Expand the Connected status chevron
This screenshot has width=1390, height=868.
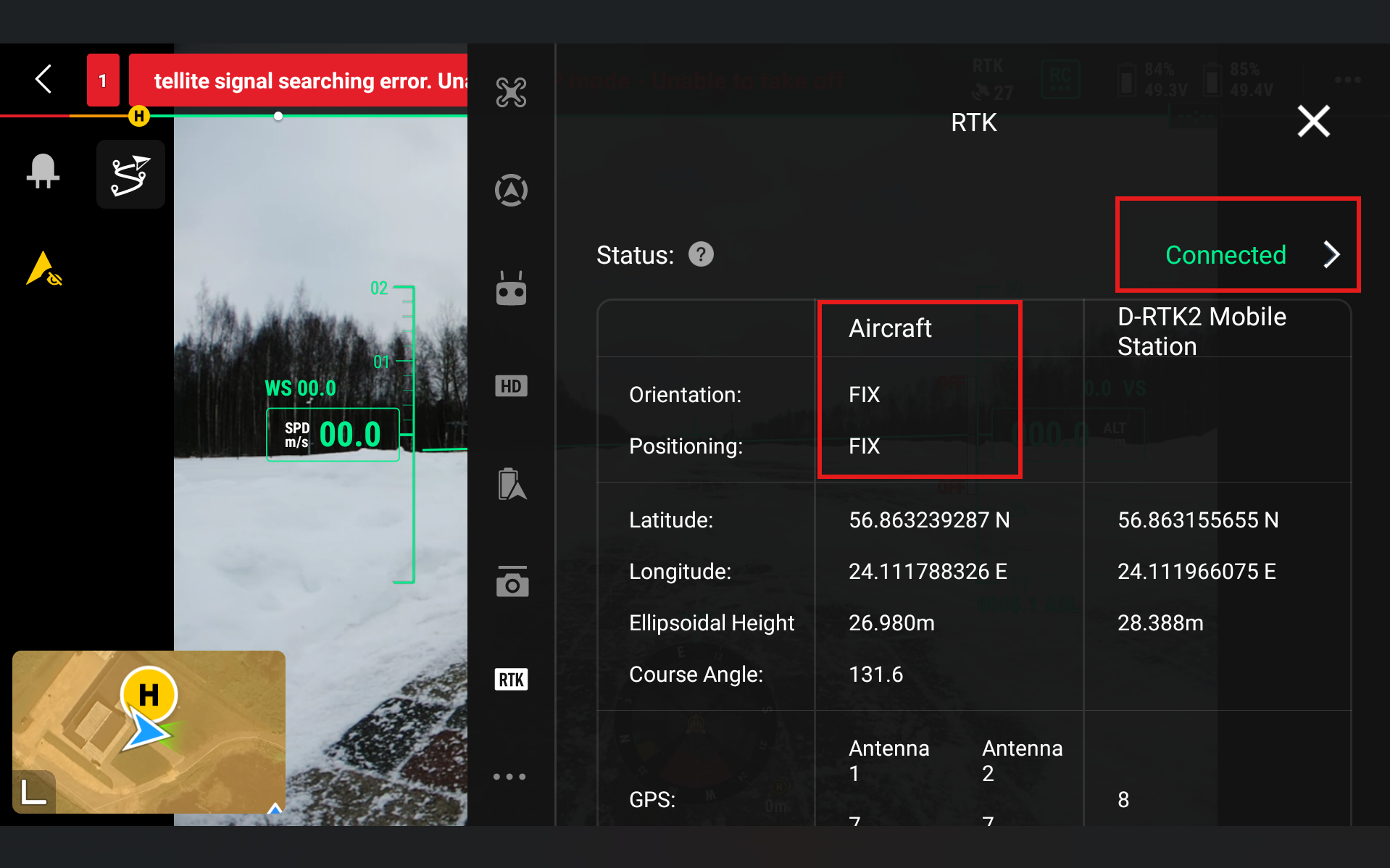point(1331,254)
